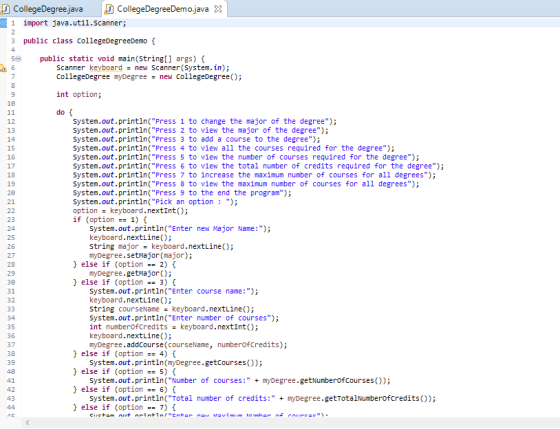
Task: Click string "Total number of credits:" on line 43
Action: pos(221,398)
